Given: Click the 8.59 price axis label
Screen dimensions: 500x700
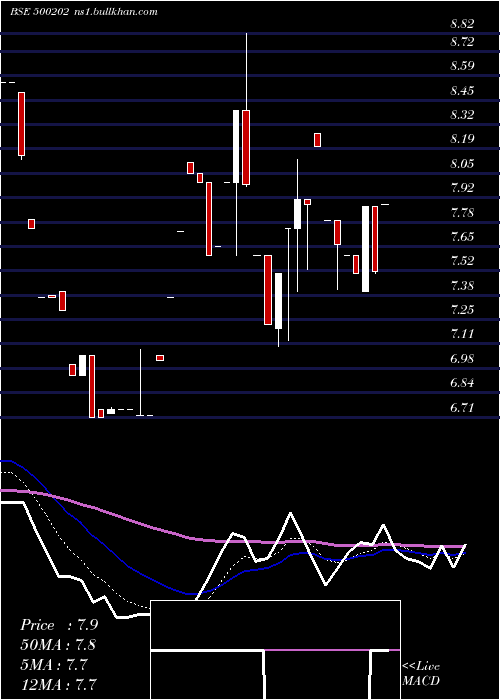Looking at the screenshot, I should [x=462, y=66].
